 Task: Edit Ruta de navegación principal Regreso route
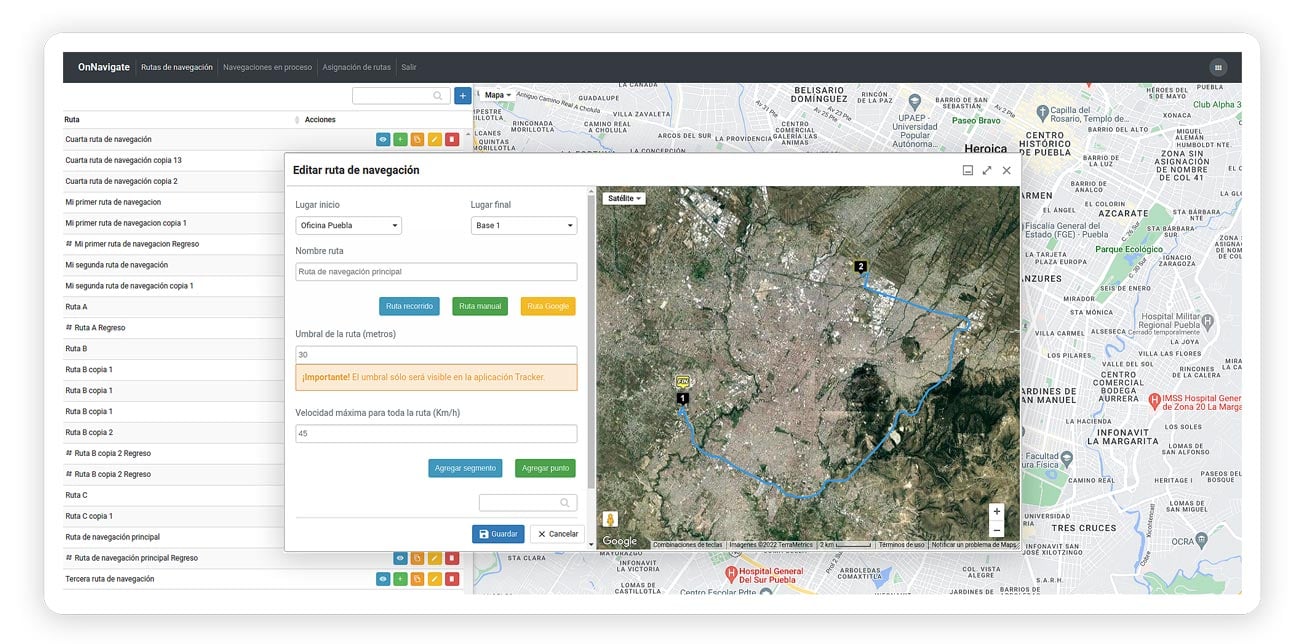pyautogui.click(x=434, y=558)
